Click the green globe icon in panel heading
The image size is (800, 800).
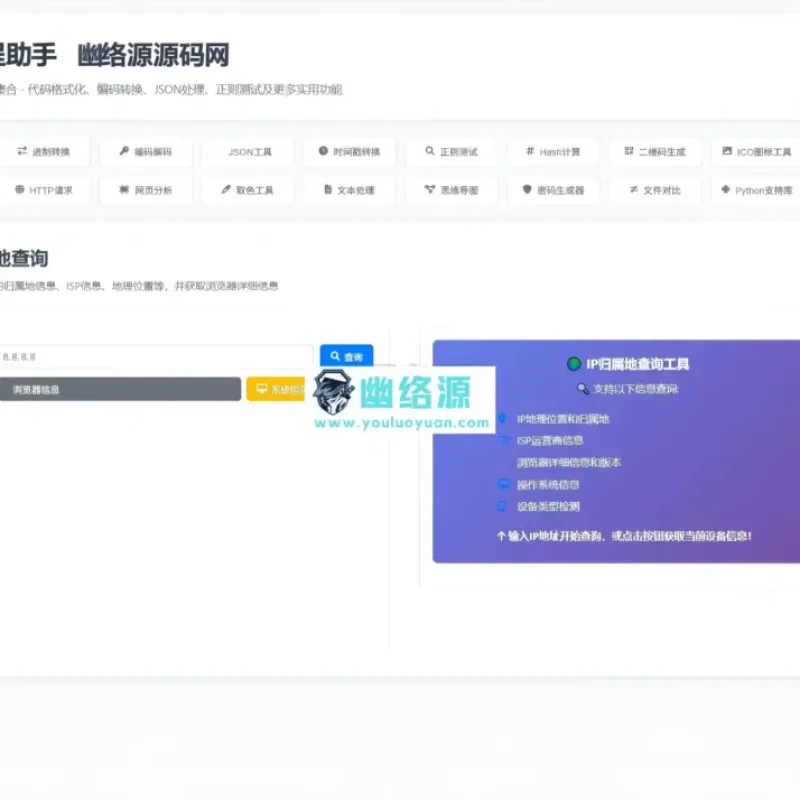click(574, 364)
